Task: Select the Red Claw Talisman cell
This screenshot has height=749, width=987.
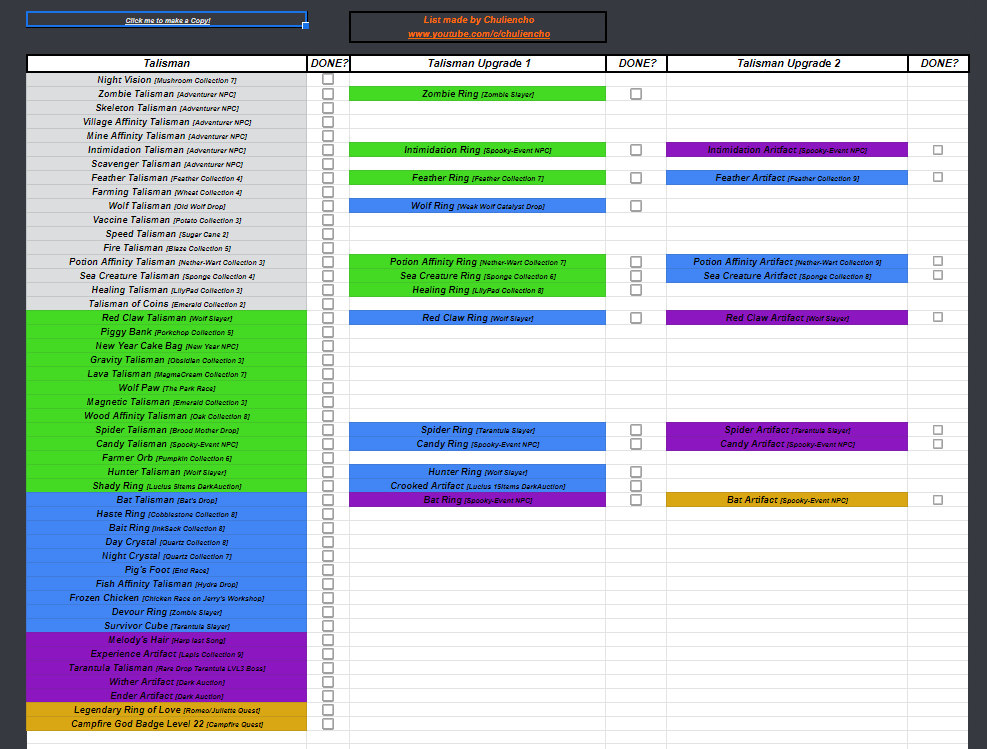Action: click(167, 318)
